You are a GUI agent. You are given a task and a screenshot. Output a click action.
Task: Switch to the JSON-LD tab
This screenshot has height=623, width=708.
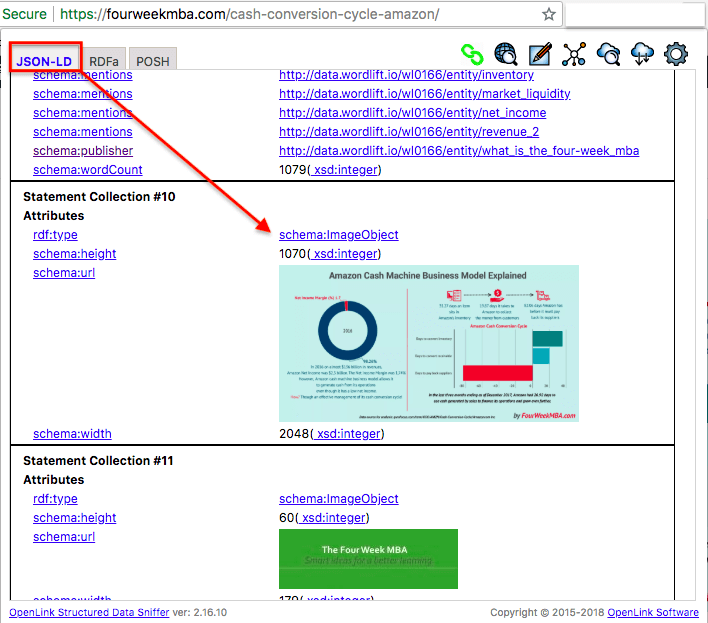pos(44,61)
